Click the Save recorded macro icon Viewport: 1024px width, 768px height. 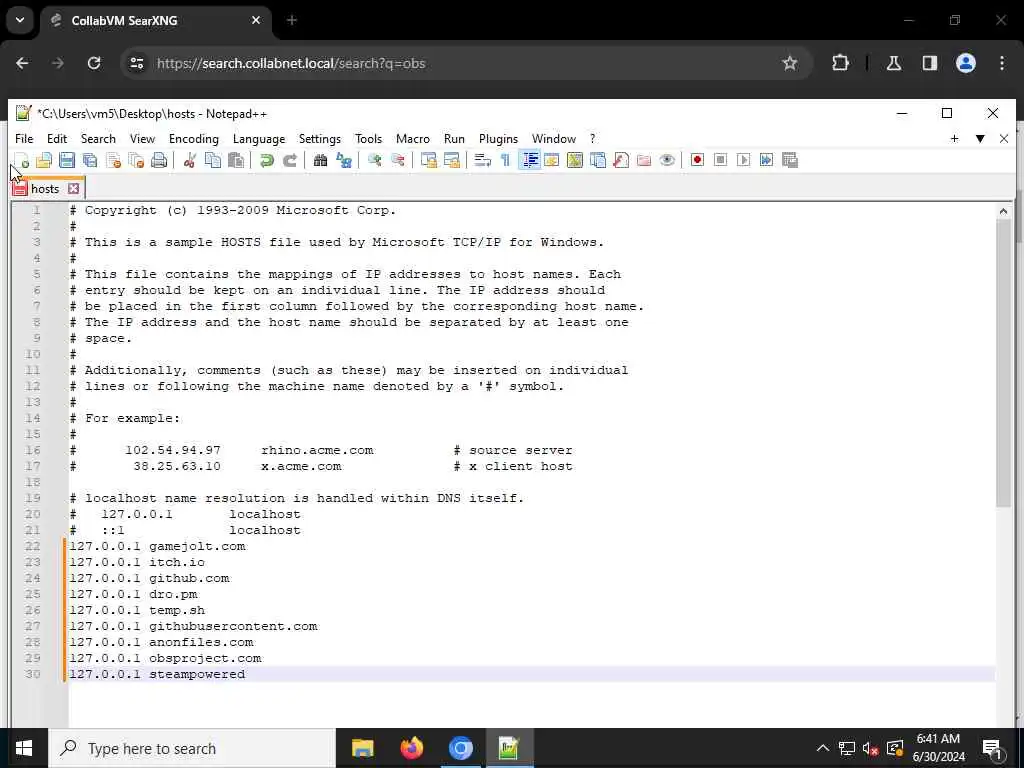coord(790,160)
